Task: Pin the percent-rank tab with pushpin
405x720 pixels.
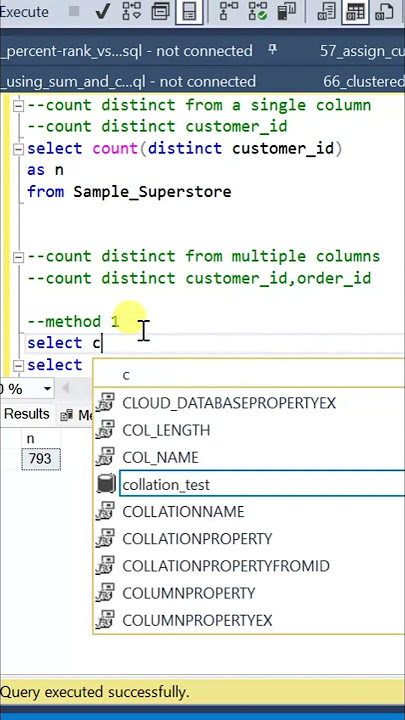Action: point(272,50)
